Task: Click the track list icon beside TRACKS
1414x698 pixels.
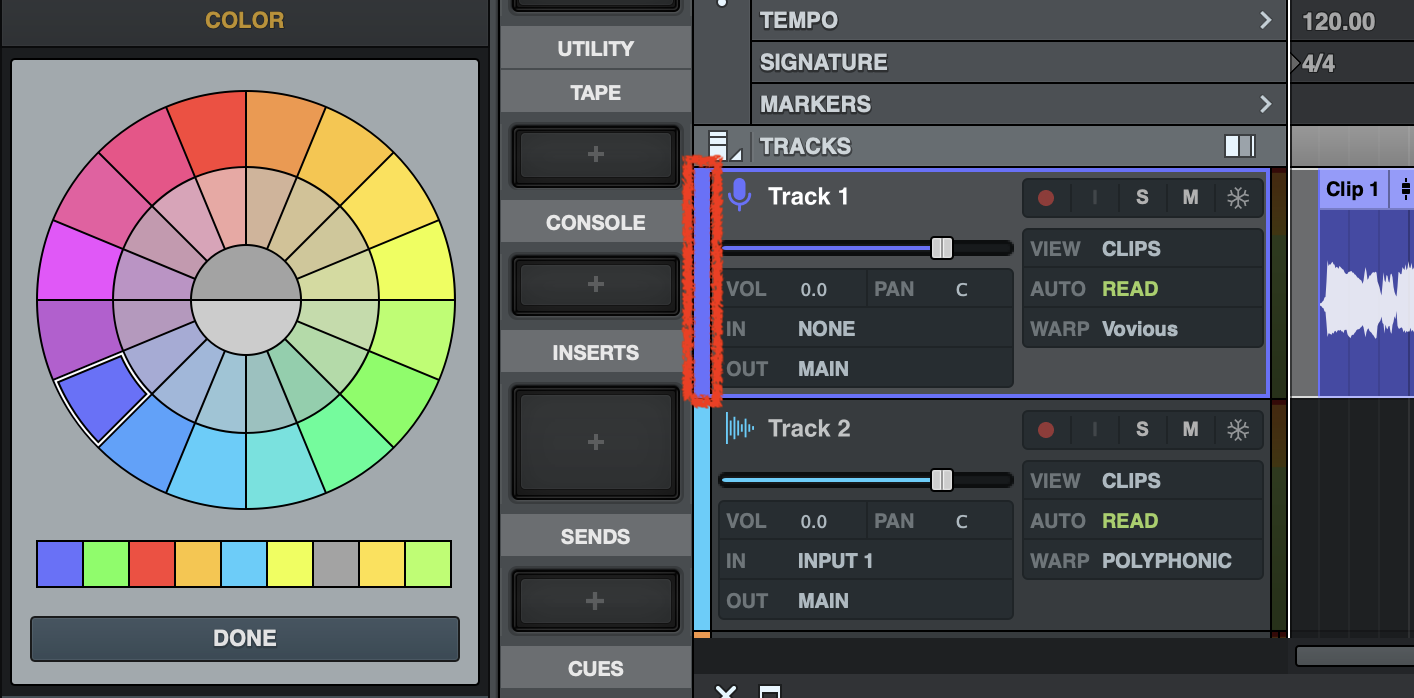Action: point(719,146)
